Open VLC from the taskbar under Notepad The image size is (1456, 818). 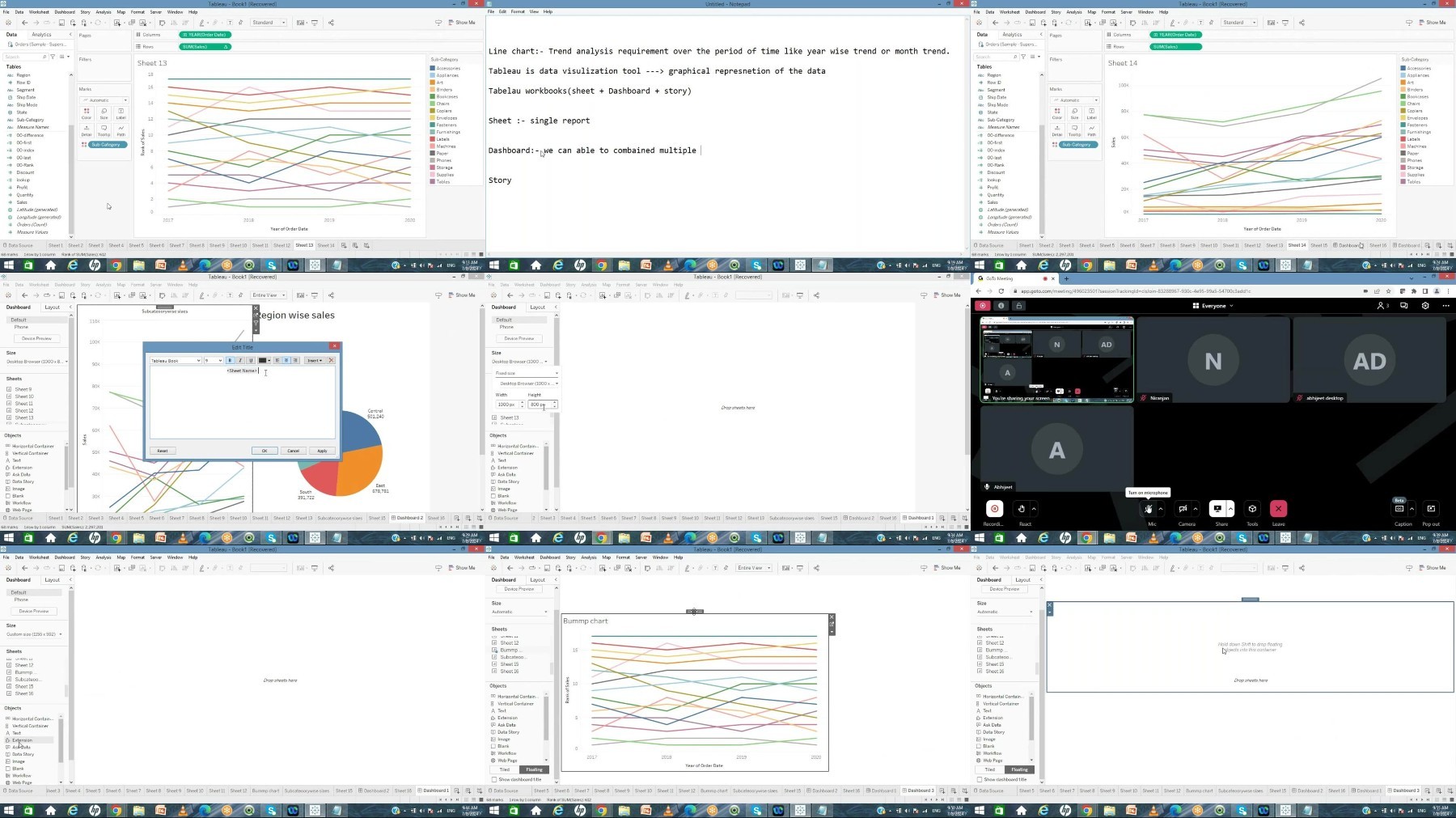click(x=668, y=265)
